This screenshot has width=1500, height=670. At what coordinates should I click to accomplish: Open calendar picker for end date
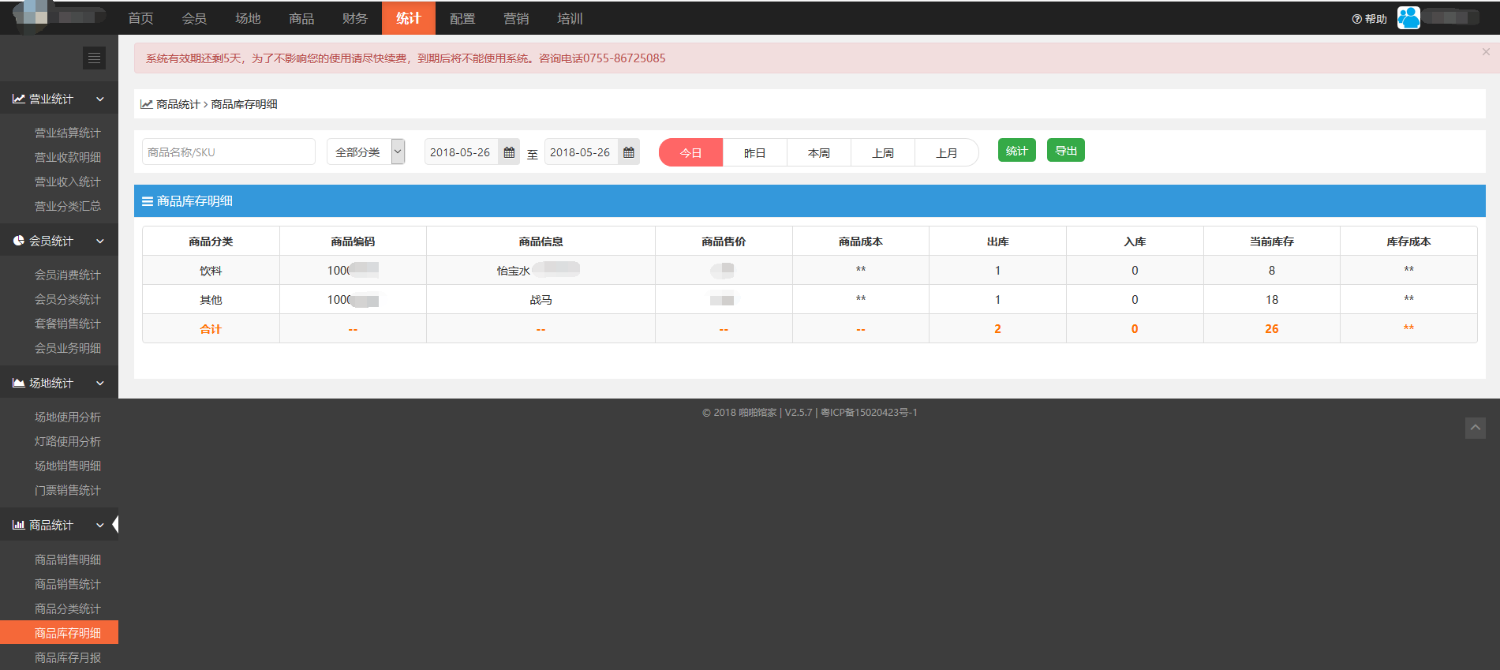point(629,153)
